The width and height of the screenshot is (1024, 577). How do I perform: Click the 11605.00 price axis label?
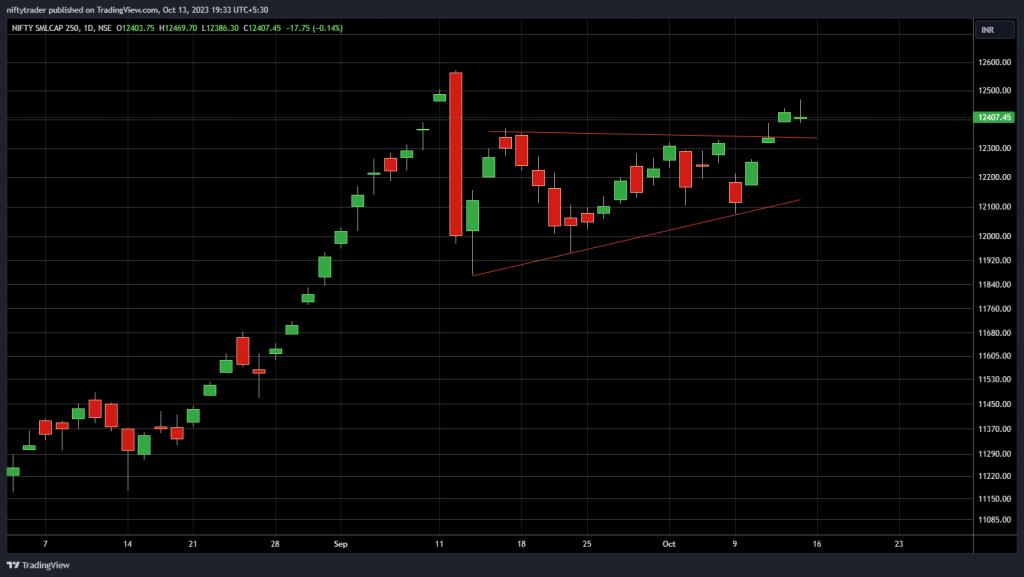coord(994,356)
